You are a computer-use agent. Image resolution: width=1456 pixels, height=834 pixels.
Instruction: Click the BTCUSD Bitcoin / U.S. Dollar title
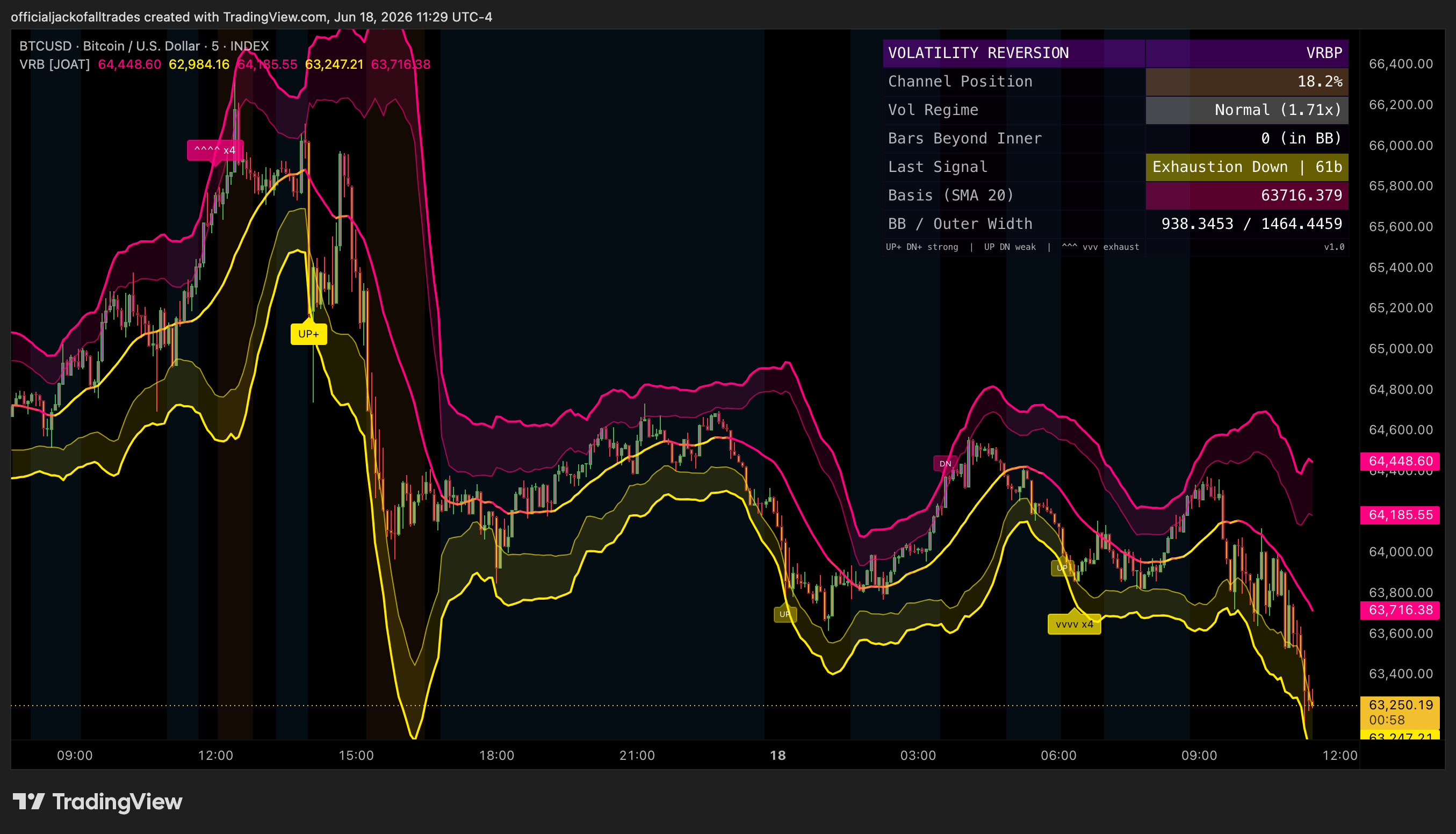tap(143, 46)
